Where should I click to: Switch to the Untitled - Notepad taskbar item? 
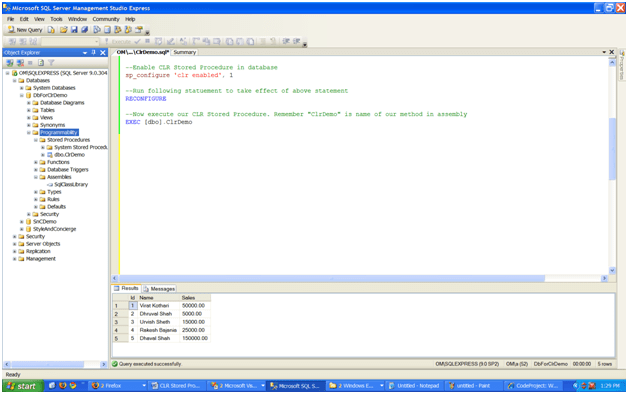pyautogui.click(x=414, y=386)
